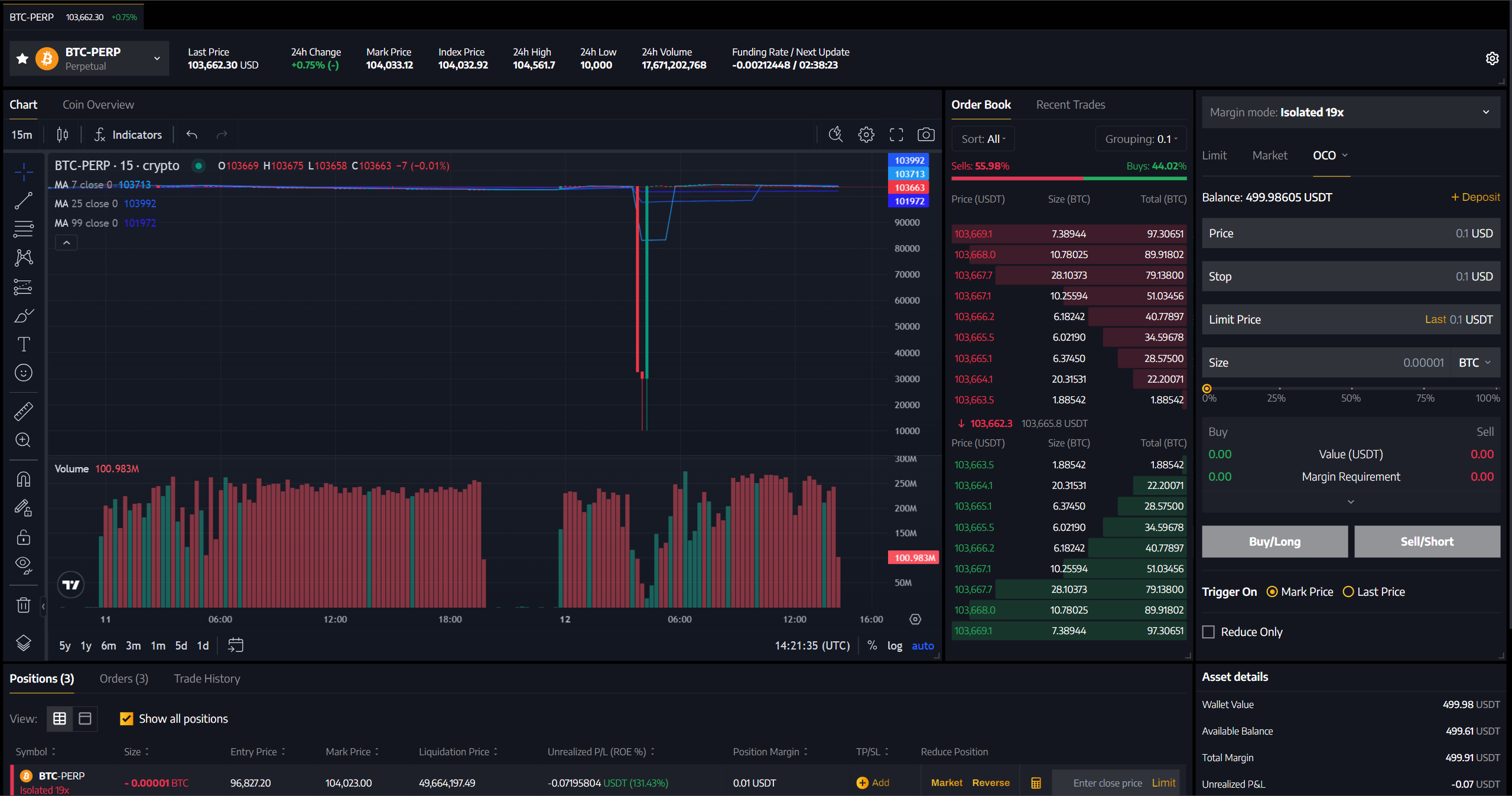Viewport: 1512px width, 796px height.
Task: Click the trash remove drawings icon
Action: point(23,605)
